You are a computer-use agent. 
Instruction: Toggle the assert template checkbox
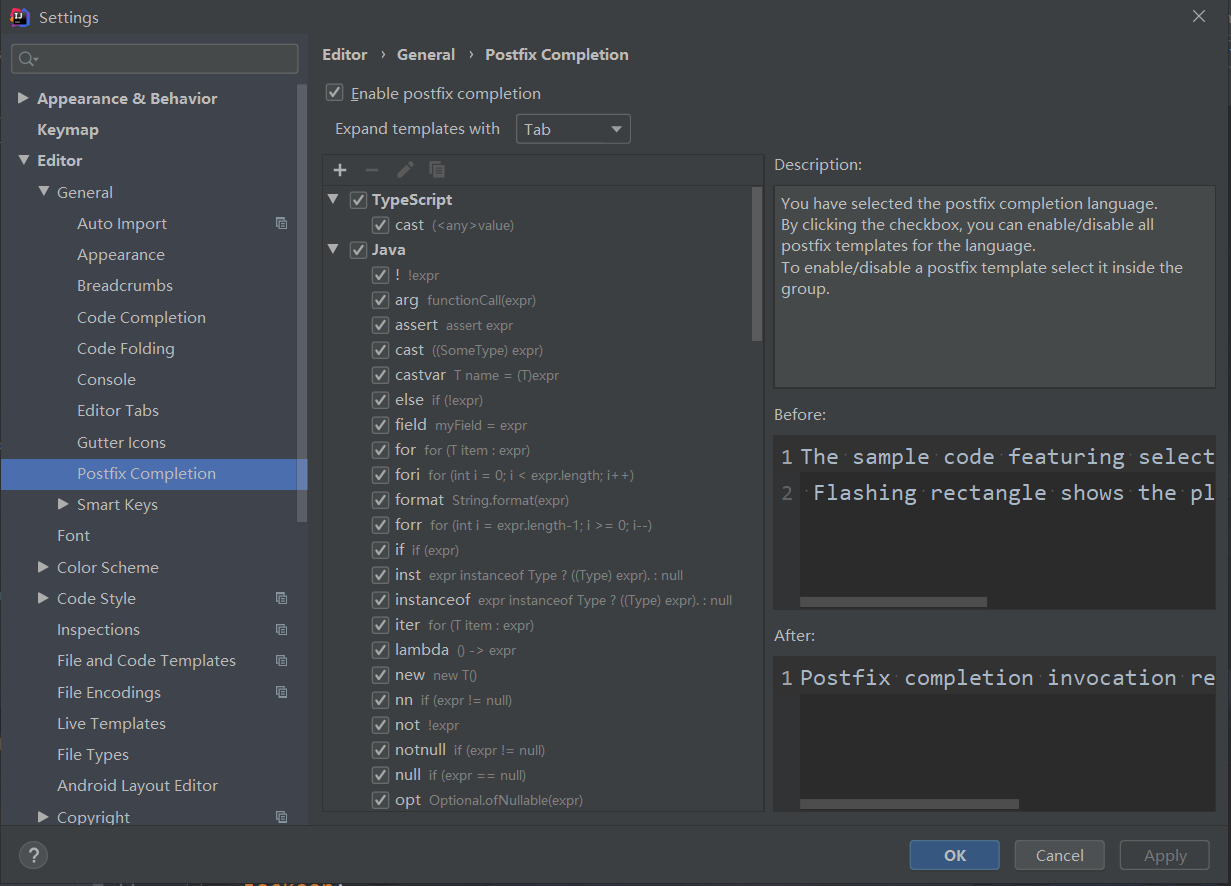[380, 325]
